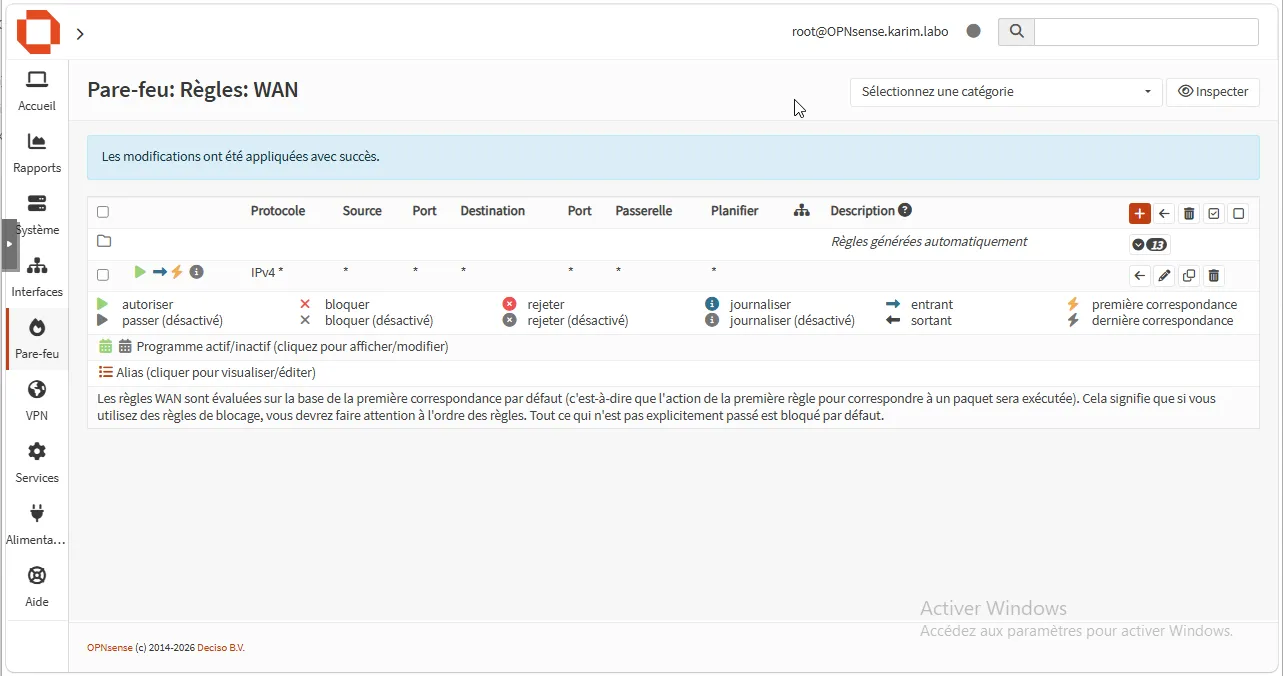Check the select-all checkbox in table header
Image resolution: width=1283 pixels, height=676 pixels.
point(103,212)
